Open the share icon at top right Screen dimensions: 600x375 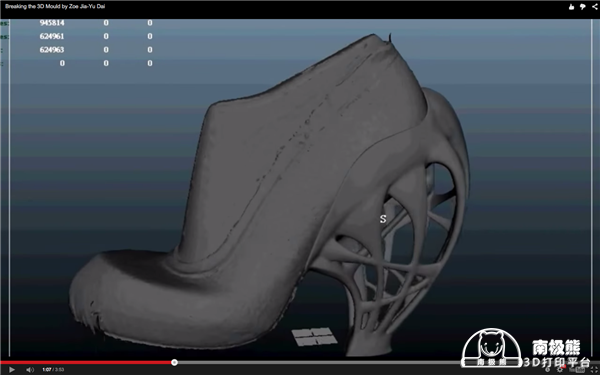pyautogui.click(x=594, y=7)
